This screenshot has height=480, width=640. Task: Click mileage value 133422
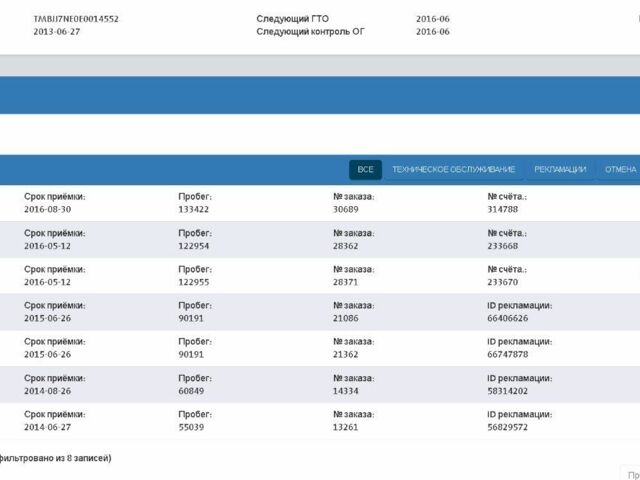[x=194, y=209]
